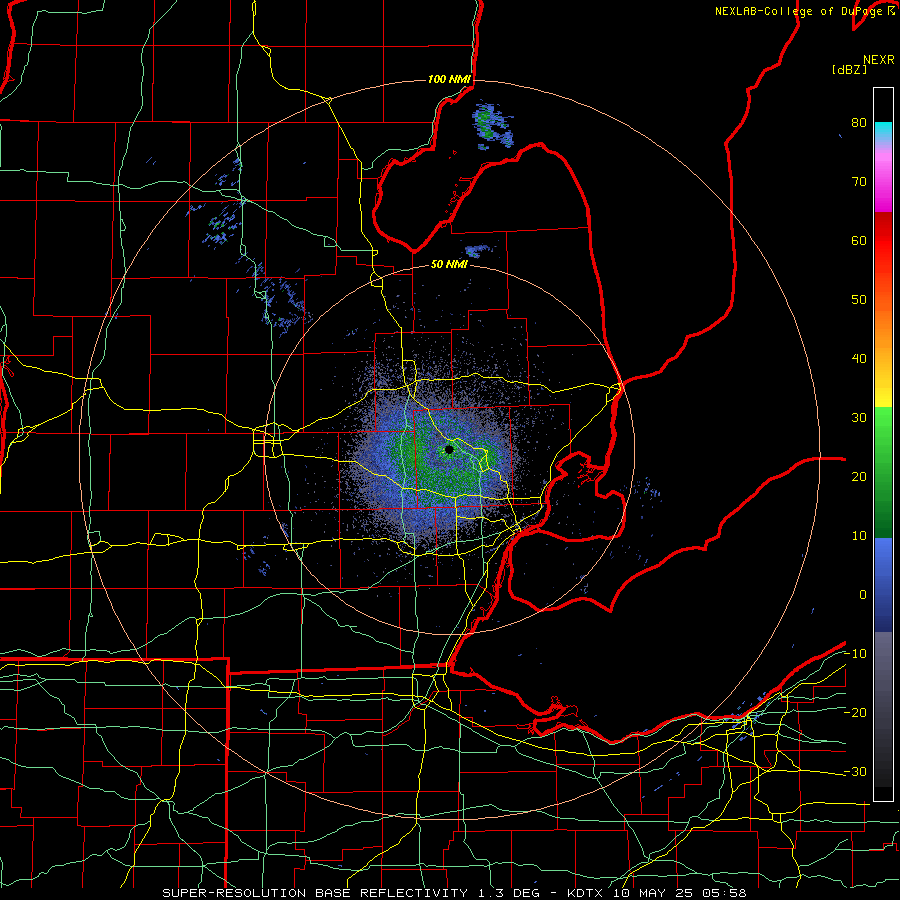Click the -10 dBZ scale label
Viewport: 900px width, 900px height.
tap(855, 654)
